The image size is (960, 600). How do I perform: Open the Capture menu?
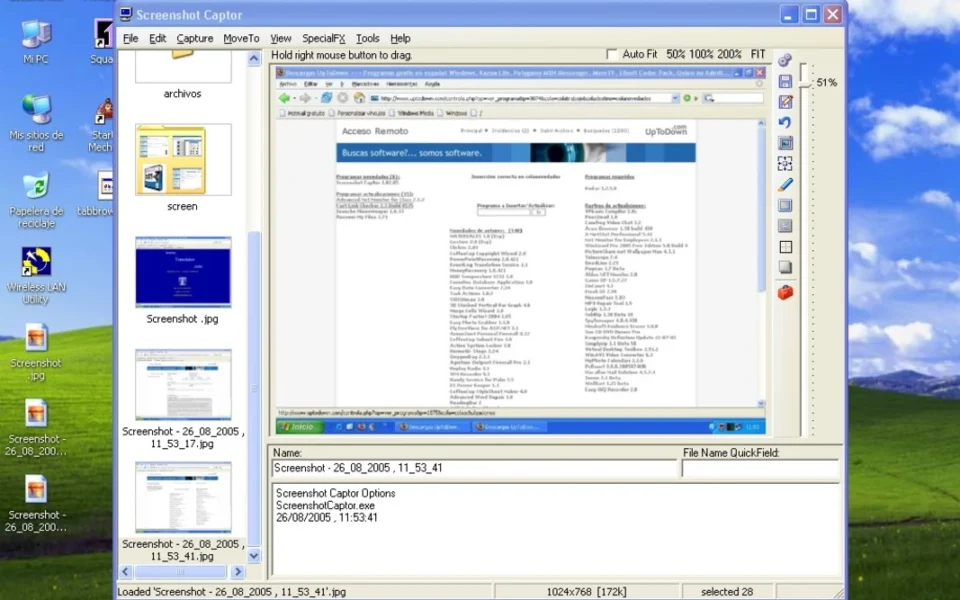click(x=195, y=38)
